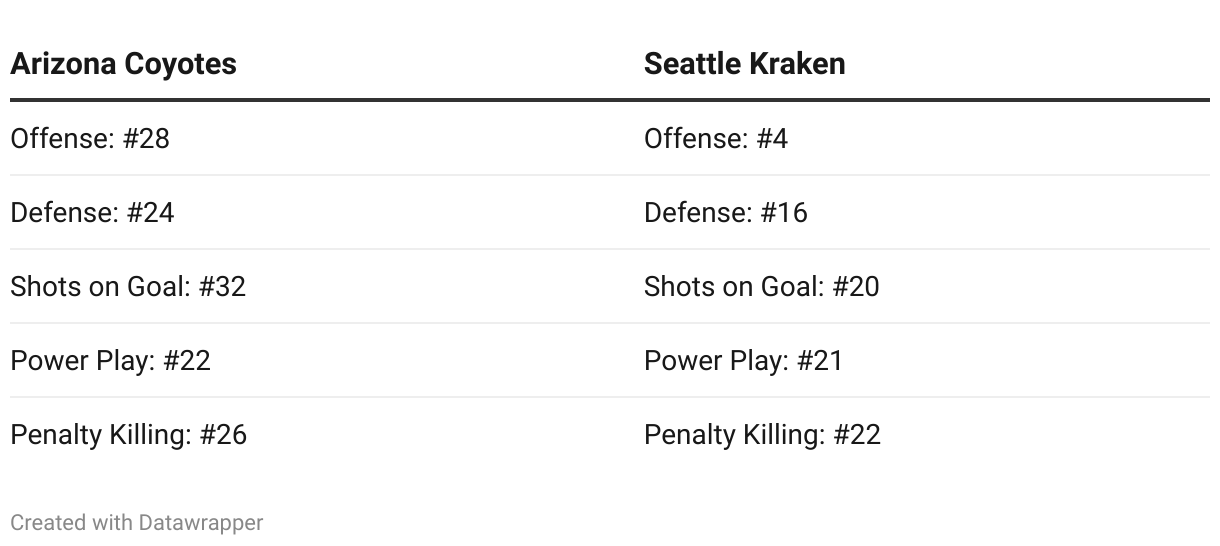Viewport: 1220px width, 546px height.
Task: Click Seattle's Power Play: #21 cell
Action: click(744, 360)
